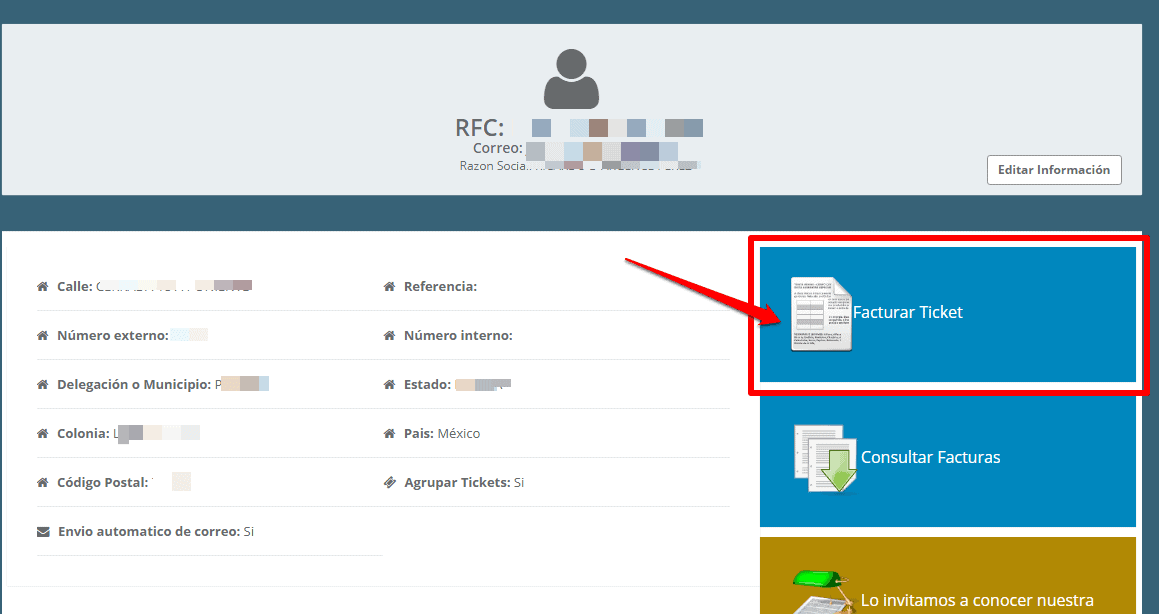This screenshot has height=614, width=1159.
Task: Click the tag icon next to Agrupar Tickets
Action: coord(389,482)
